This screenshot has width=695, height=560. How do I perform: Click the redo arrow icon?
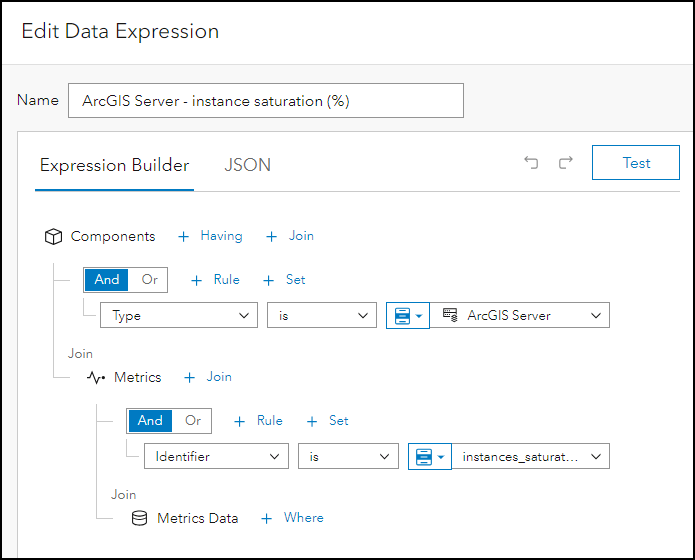coord(565,163)
